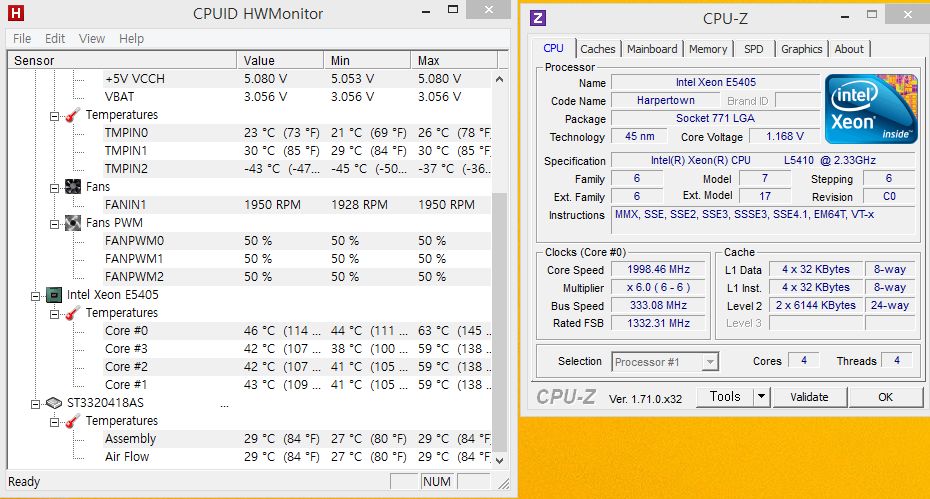
Task: Collapse the Intel Xeon E5405 tree node
Action: (36, 296)
